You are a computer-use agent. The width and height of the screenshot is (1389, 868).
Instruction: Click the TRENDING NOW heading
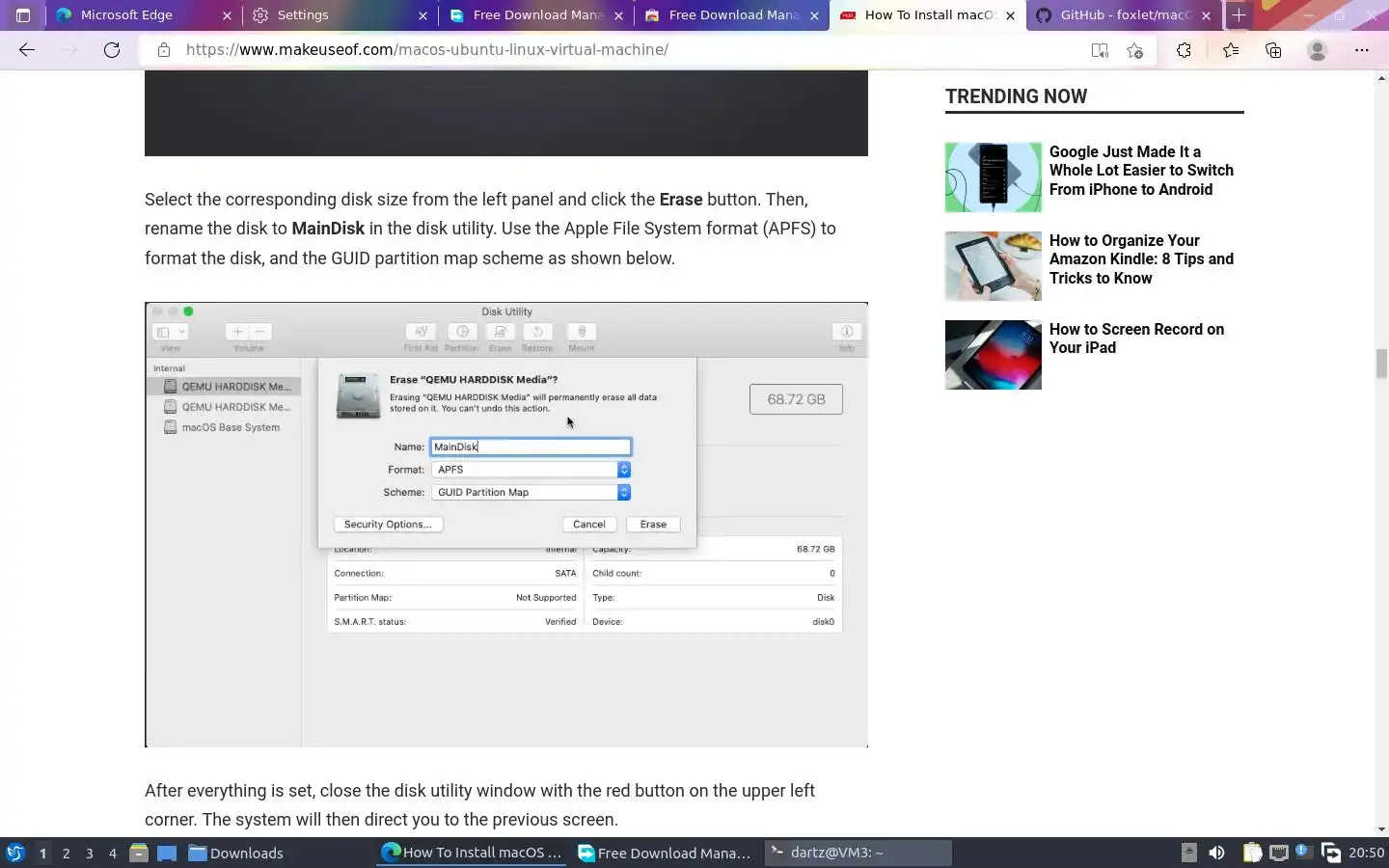point(1016,96)
